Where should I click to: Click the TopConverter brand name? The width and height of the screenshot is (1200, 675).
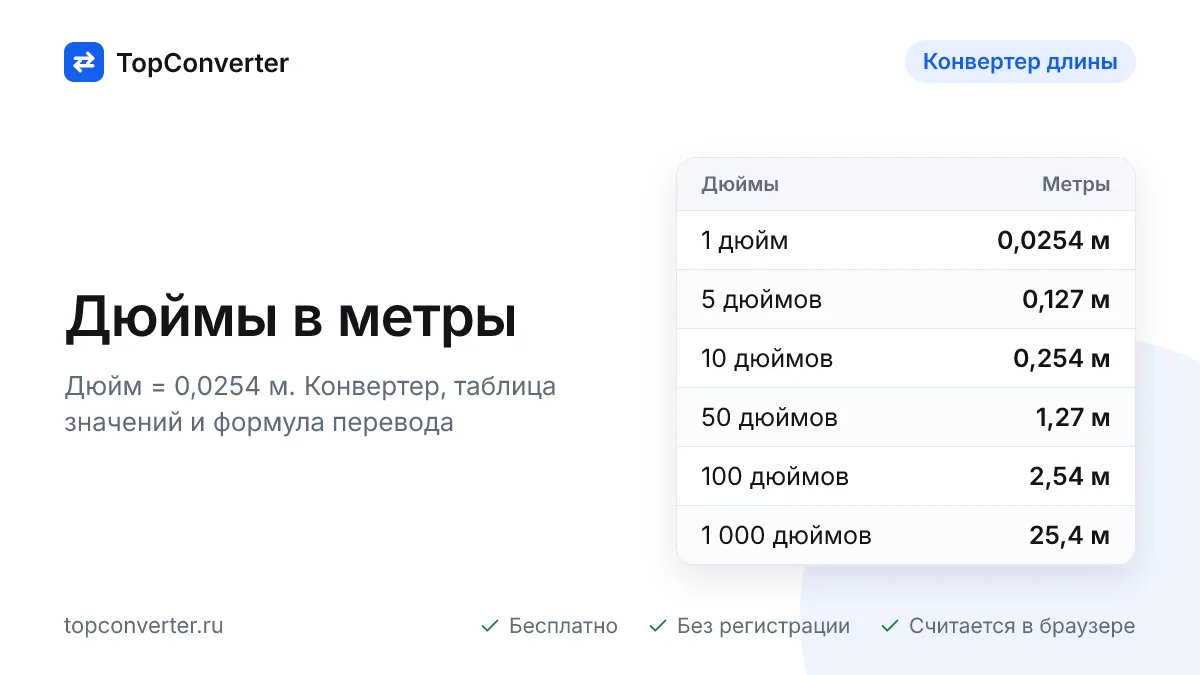(203, 63)
